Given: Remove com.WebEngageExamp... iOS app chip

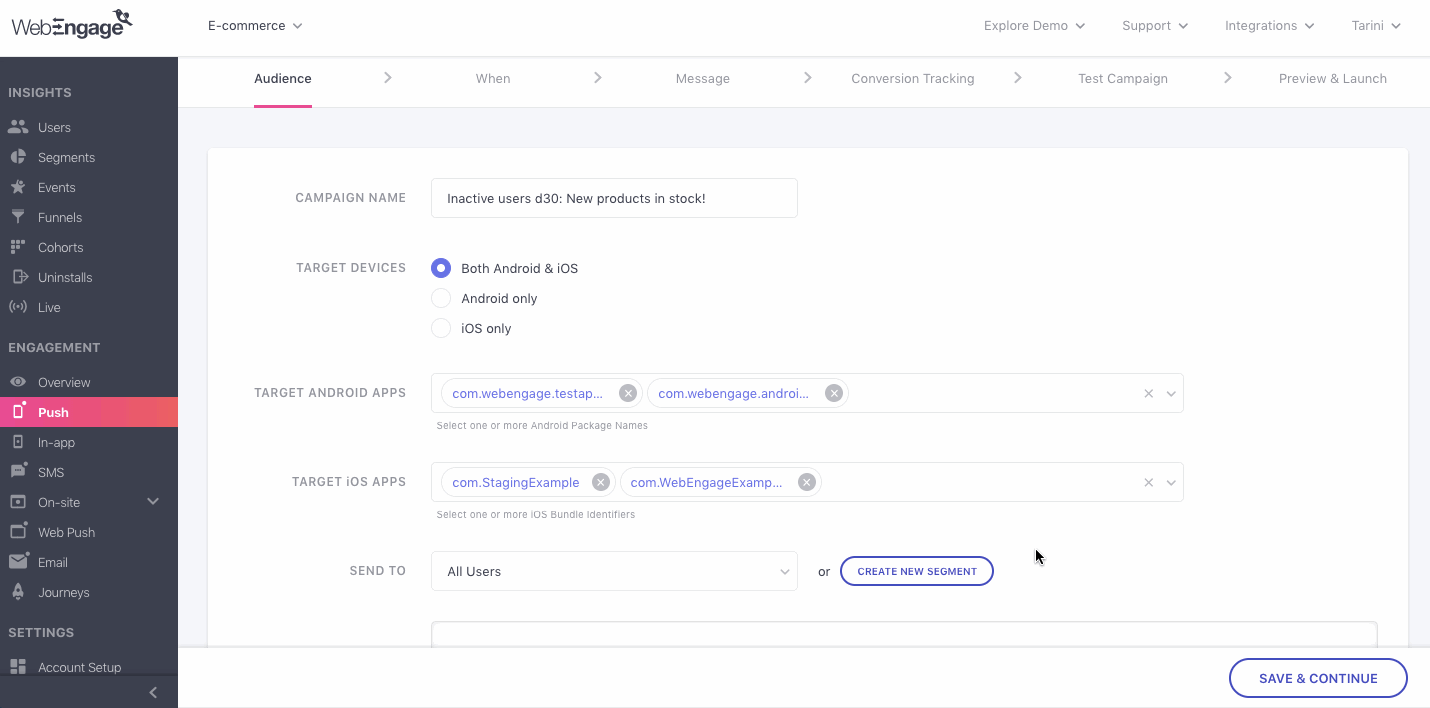Looking at the screenshot, I should (807, 482).
